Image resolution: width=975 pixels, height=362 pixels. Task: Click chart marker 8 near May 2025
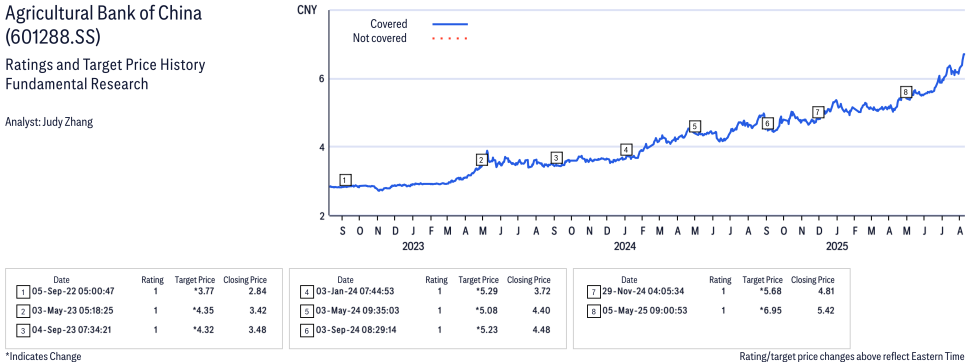pyautogui.click(x=905, y=92)
